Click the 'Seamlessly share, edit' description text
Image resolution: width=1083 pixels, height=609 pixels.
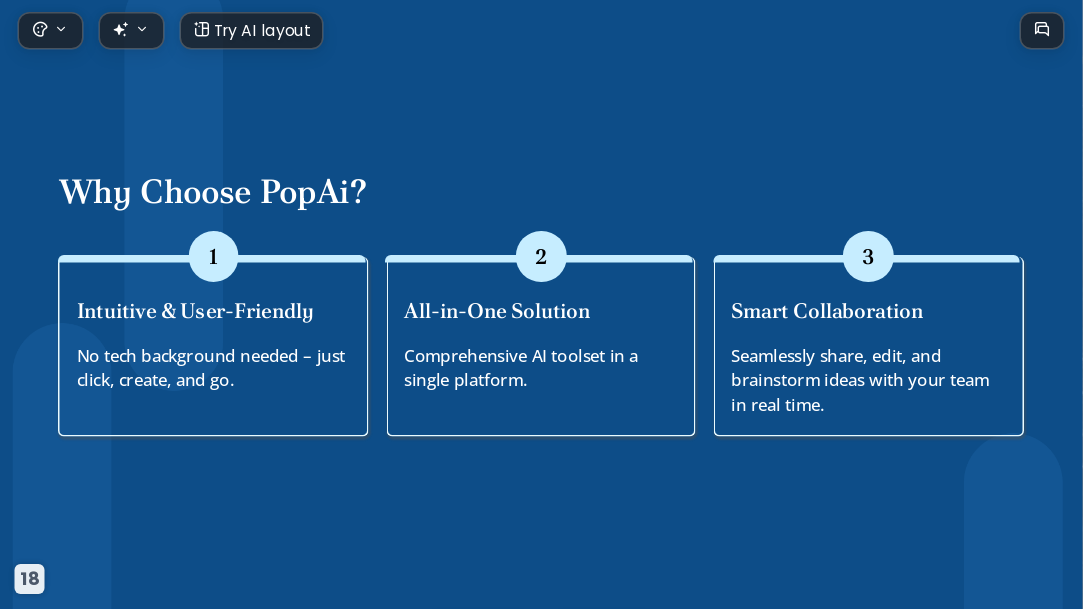pyautogui.click(x=861, y=380)
